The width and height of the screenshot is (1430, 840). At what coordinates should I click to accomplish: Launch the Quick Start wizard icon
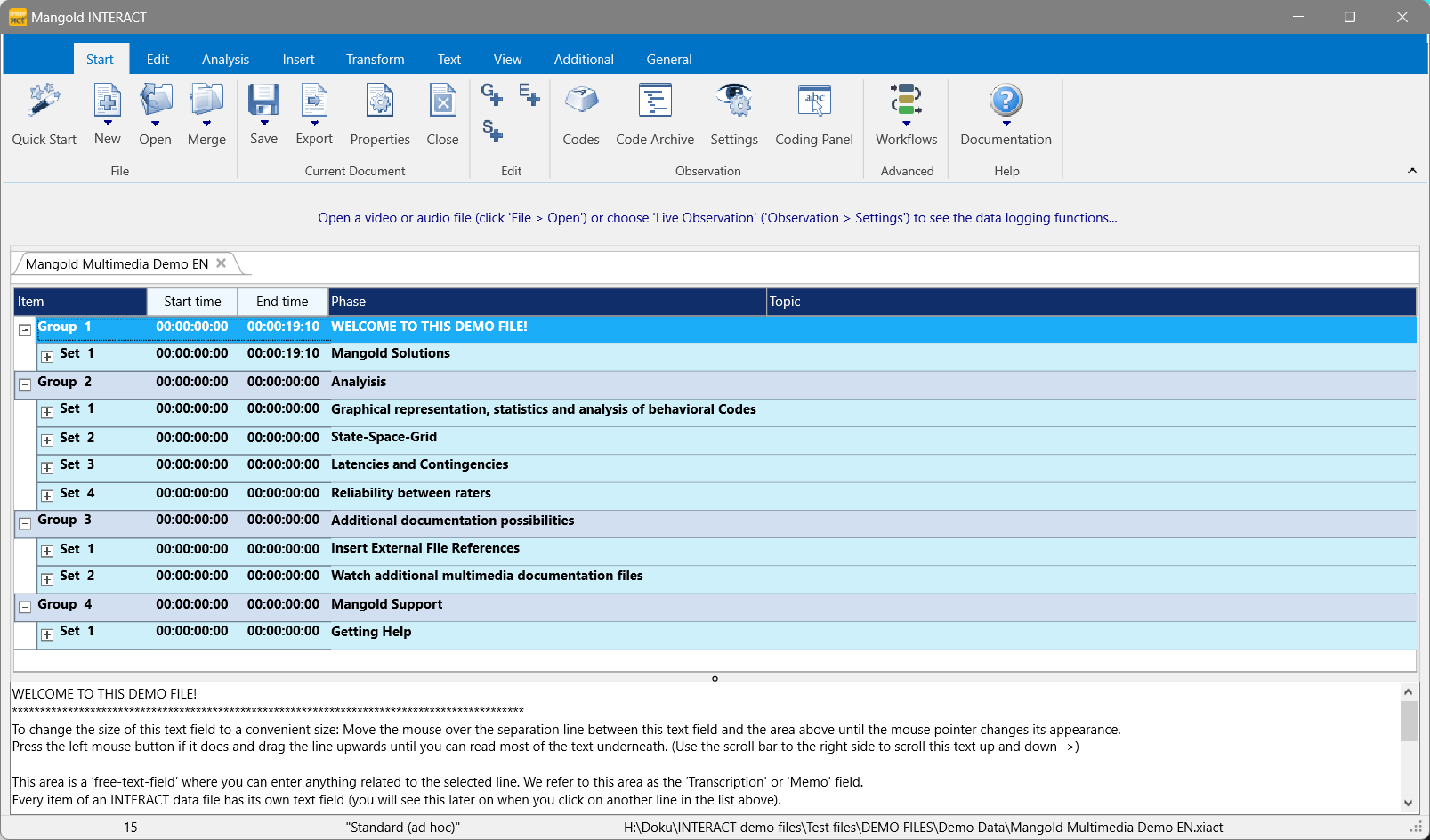[x=44, y=101]
